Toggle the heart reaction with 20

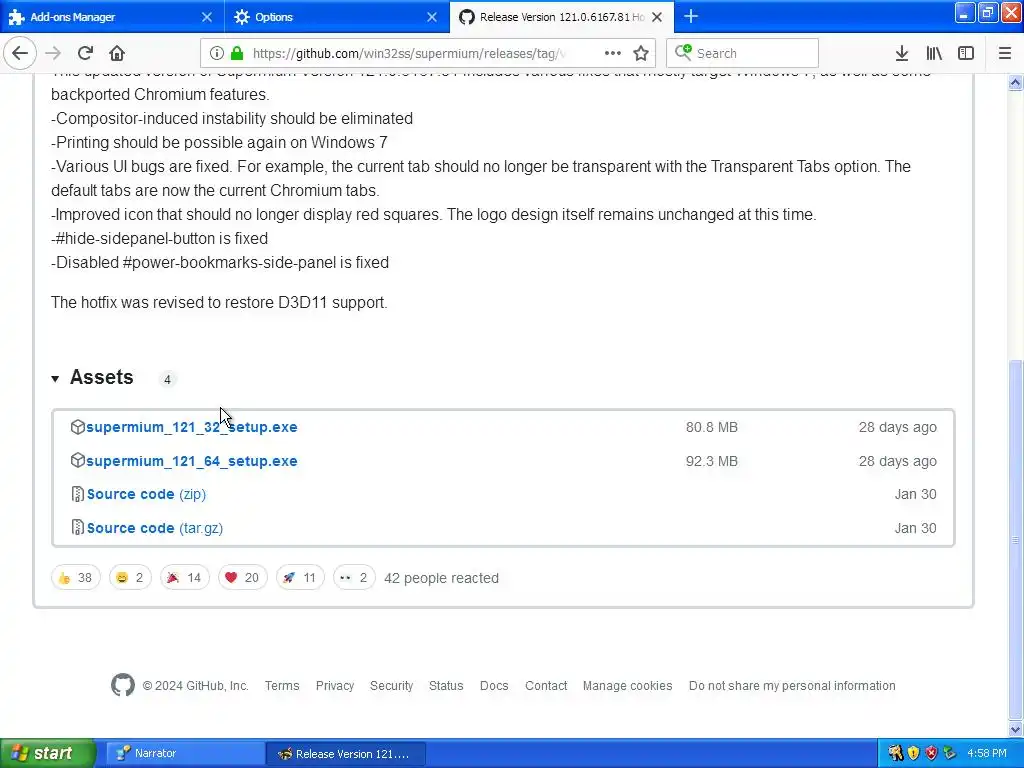pos(242,577)
